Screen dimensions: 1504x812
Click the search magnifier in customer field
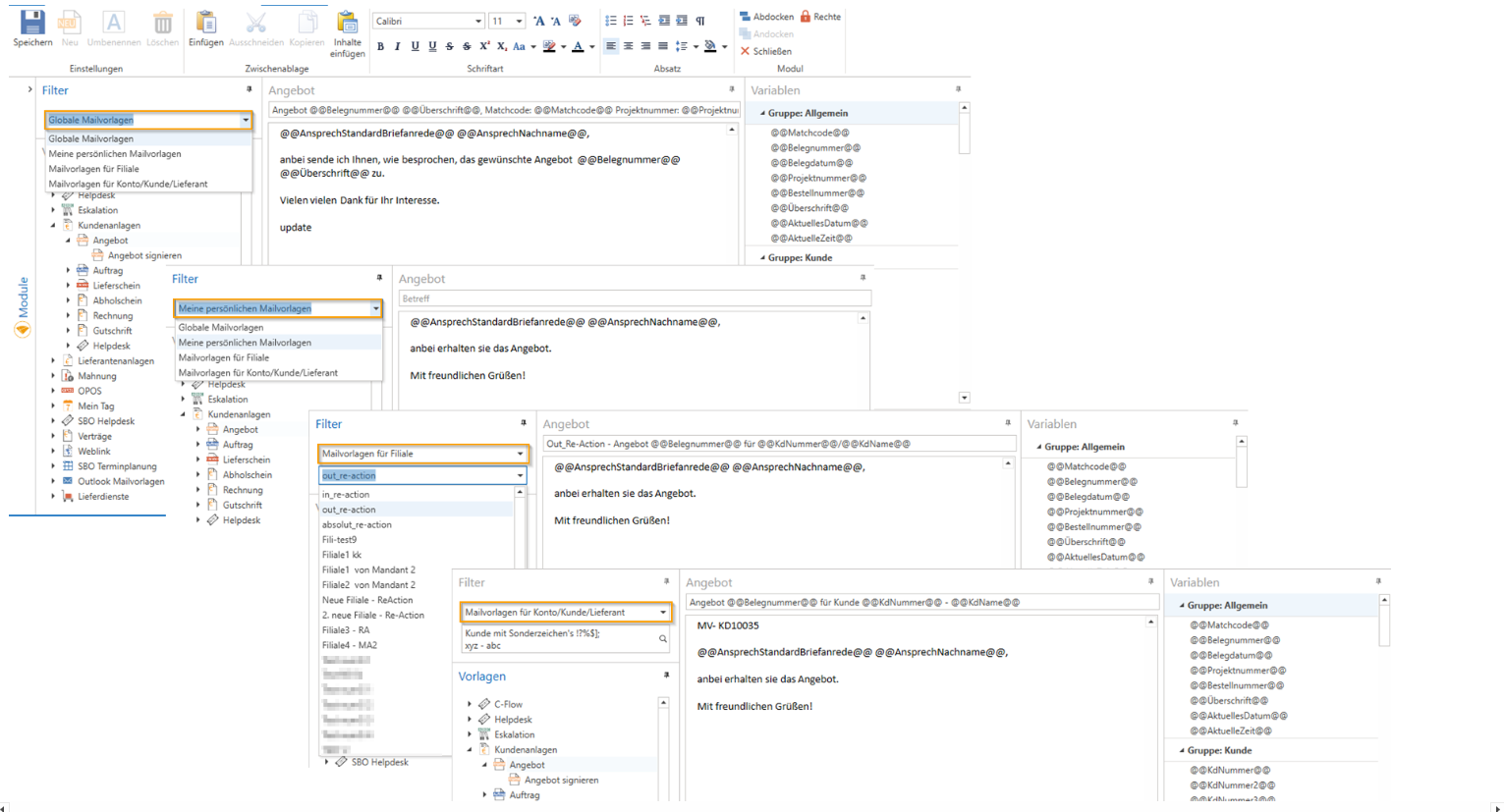tap(663, 639)
